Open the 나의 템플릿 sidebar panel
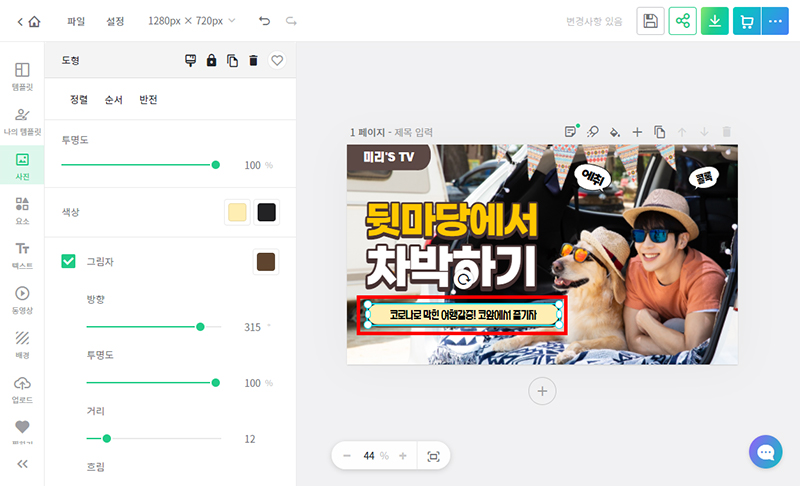The image size is (800, 486). point(22,121)
